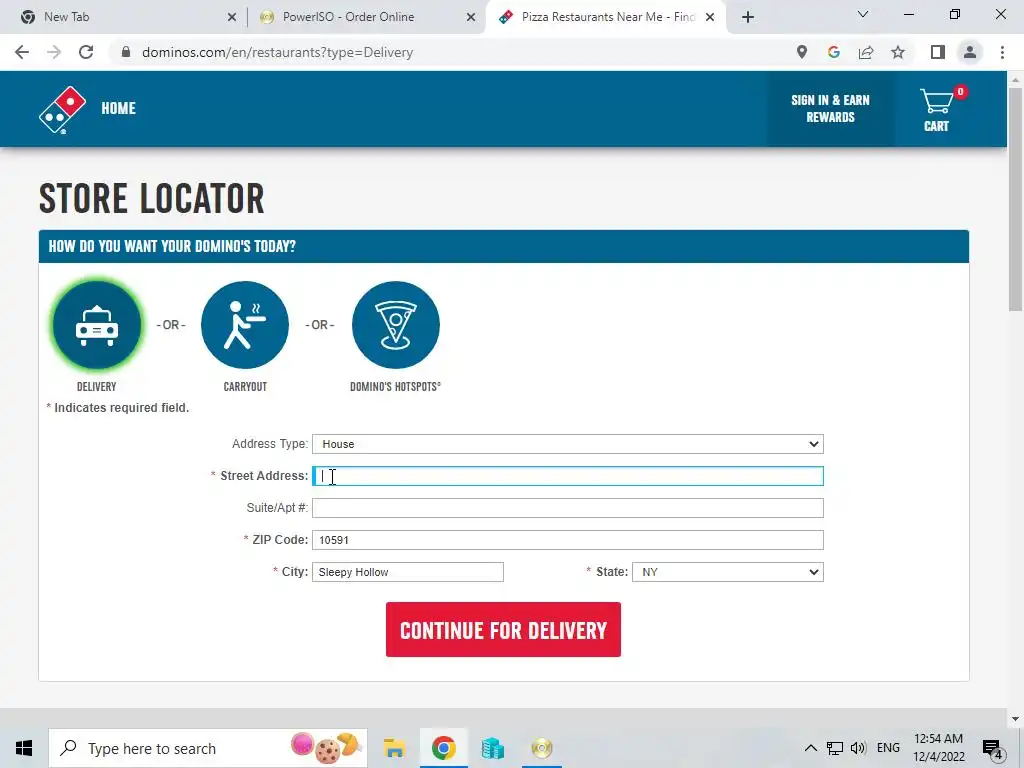
Task: Click the Suite/Apt # input field
Action: pyautogui.click(x=568, y=508)
